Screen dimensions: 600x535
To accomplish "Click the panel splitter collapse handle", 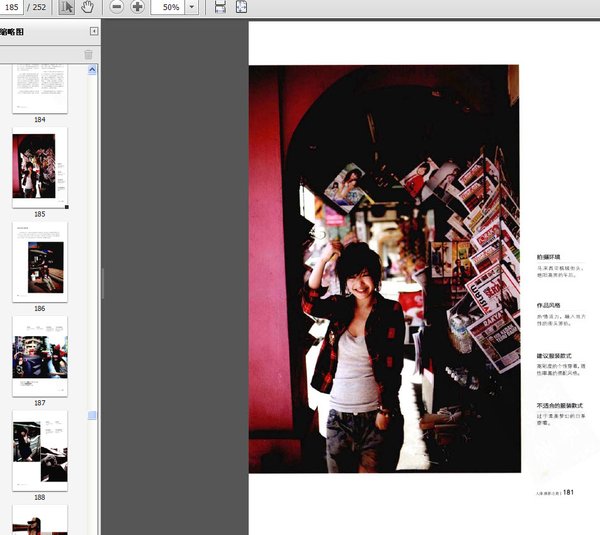I will (x=103, y=284).
